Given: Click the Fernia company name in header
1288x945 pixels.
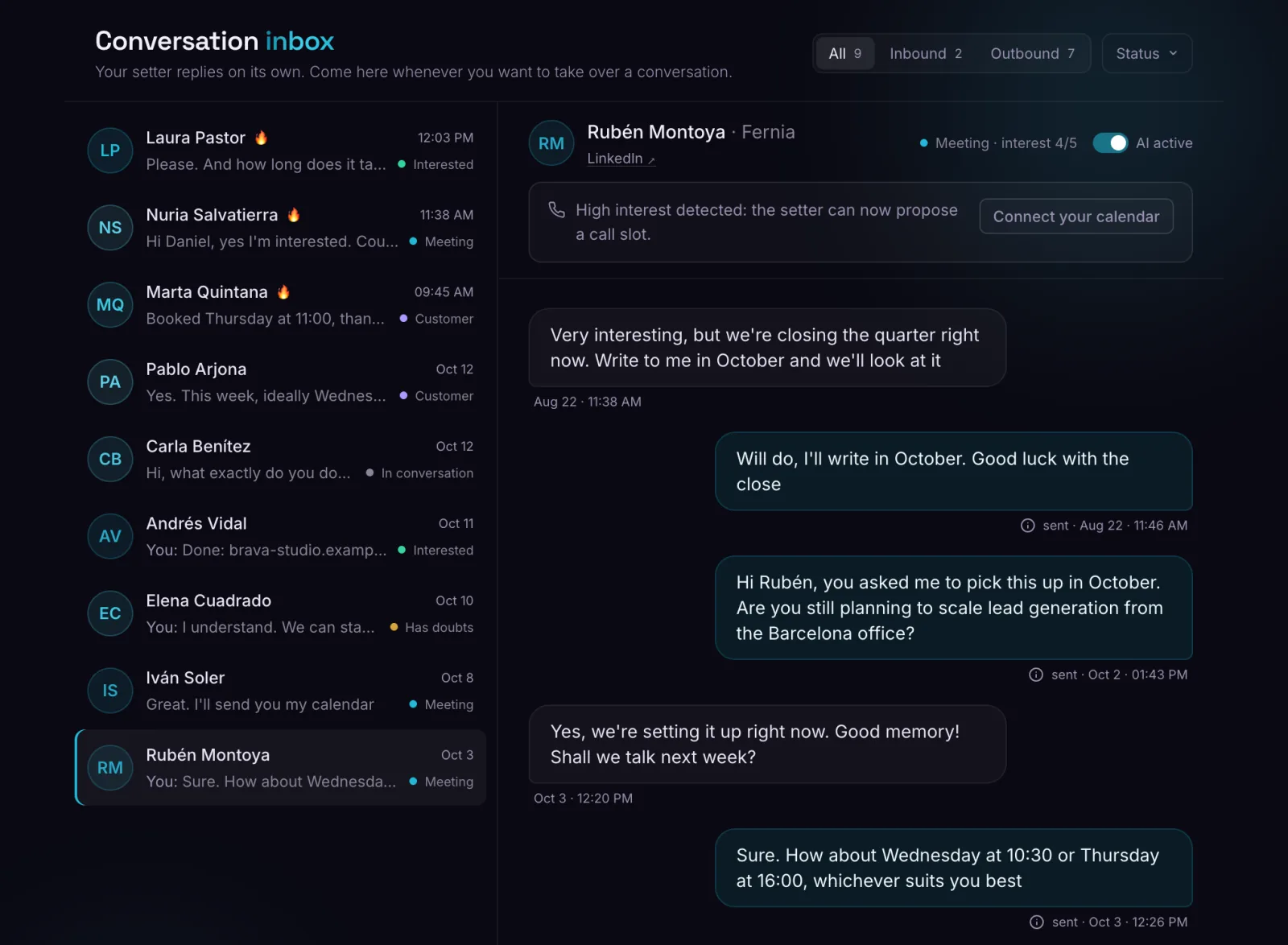Looking at the screenshot, I should coord(768,132).
